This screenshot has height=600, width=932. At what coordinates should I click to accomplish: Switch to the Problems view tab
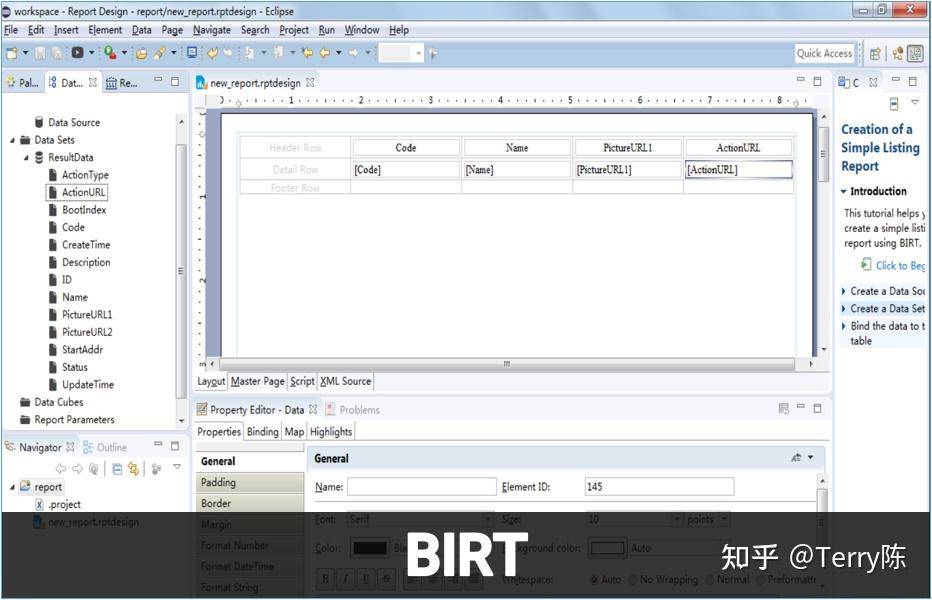(x=352, y=410)
